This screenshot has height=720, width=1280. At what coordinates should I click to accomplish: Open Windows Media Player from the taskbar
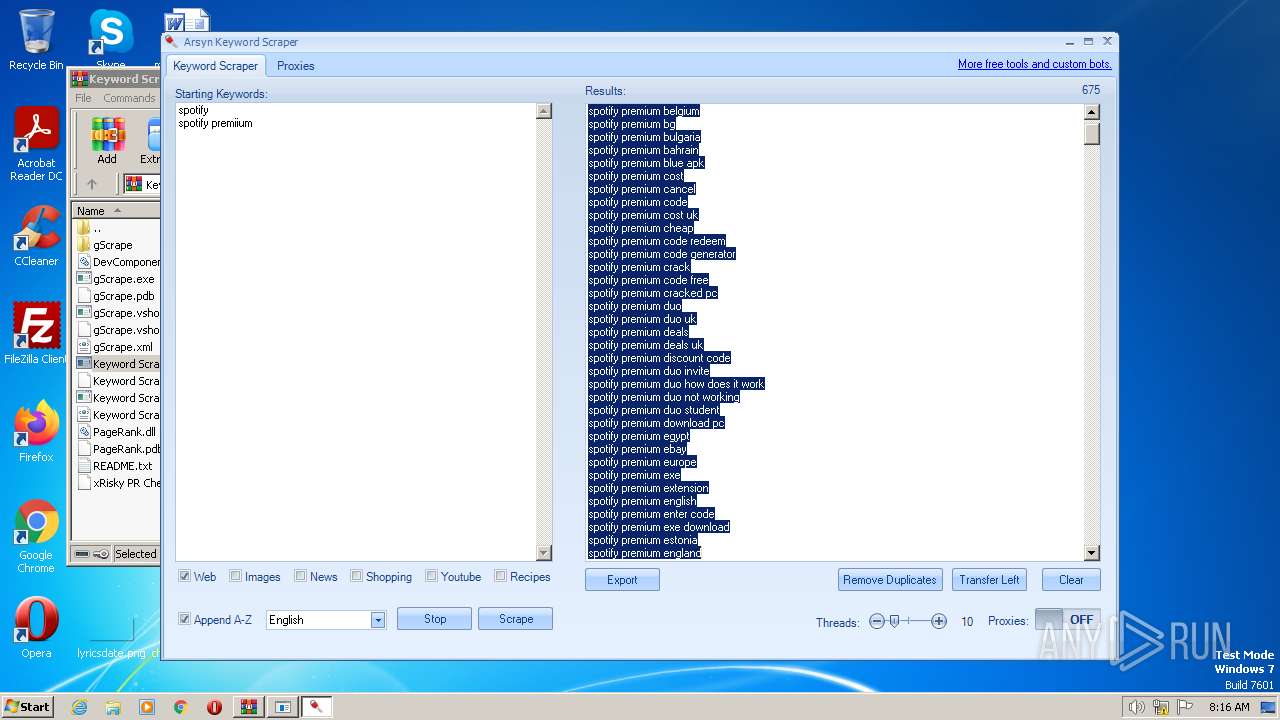[x=147, y=707]
